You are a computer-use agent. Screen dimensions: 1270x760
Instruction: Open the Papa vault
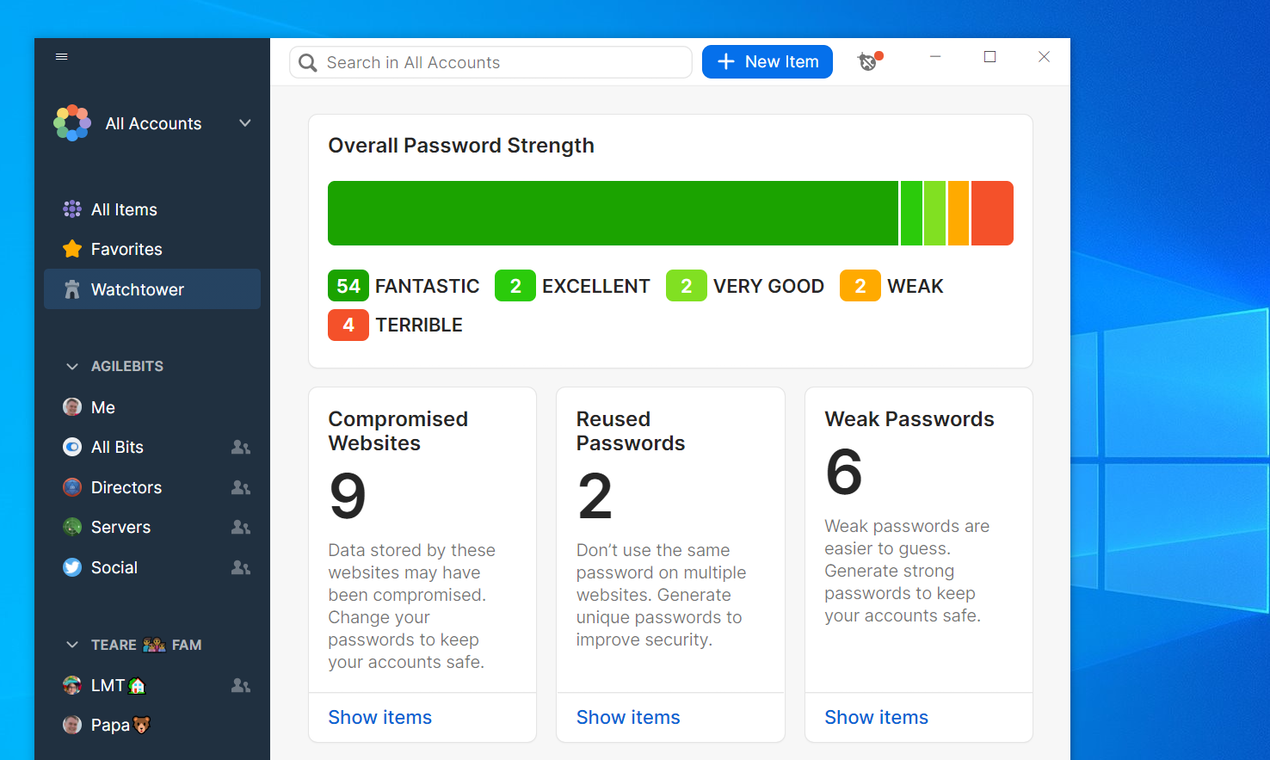tap(152, 725)
